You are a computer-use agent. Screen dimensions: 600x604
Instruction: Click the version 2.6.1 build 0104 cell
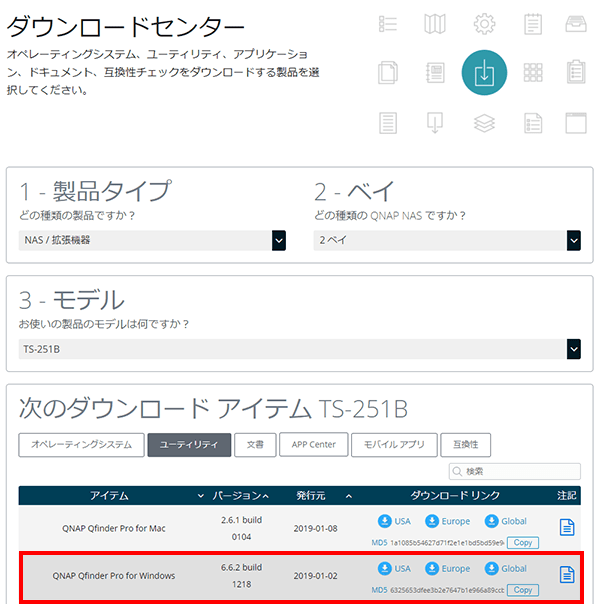coord(241,528)
